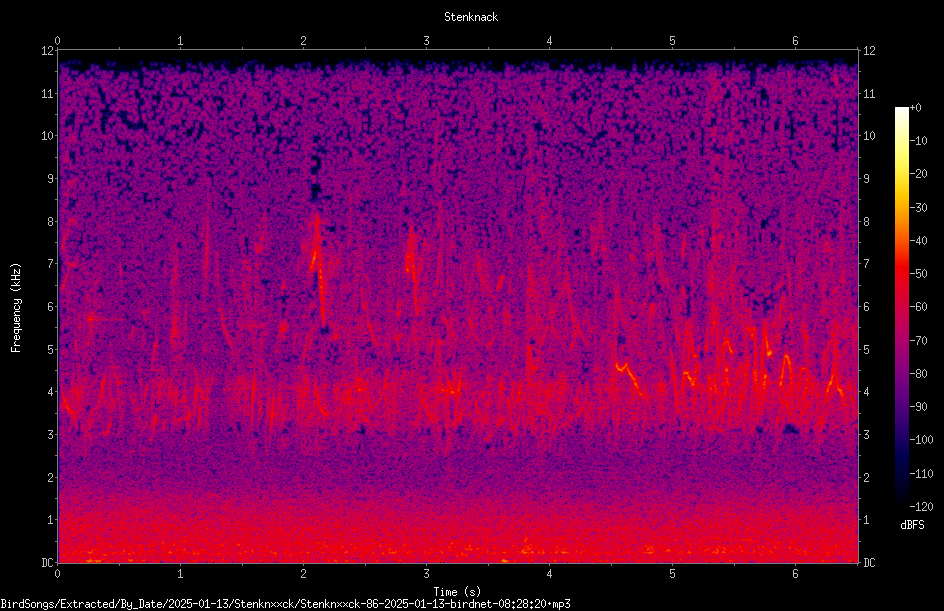Click the file path text at the bottom
Image resolution: width=944 pixels, height=611 pixels.
coord(285,604)
